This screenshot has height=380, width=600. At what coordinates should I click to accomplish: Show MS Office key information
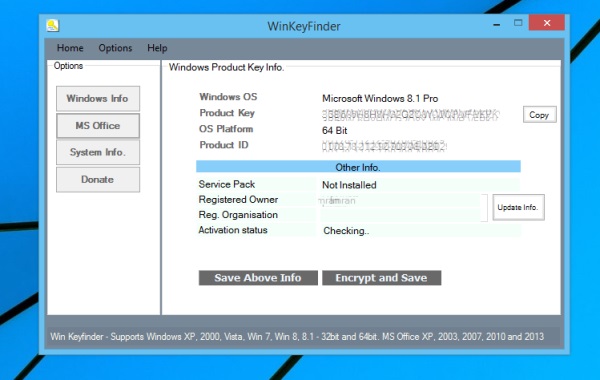(98, 126)
